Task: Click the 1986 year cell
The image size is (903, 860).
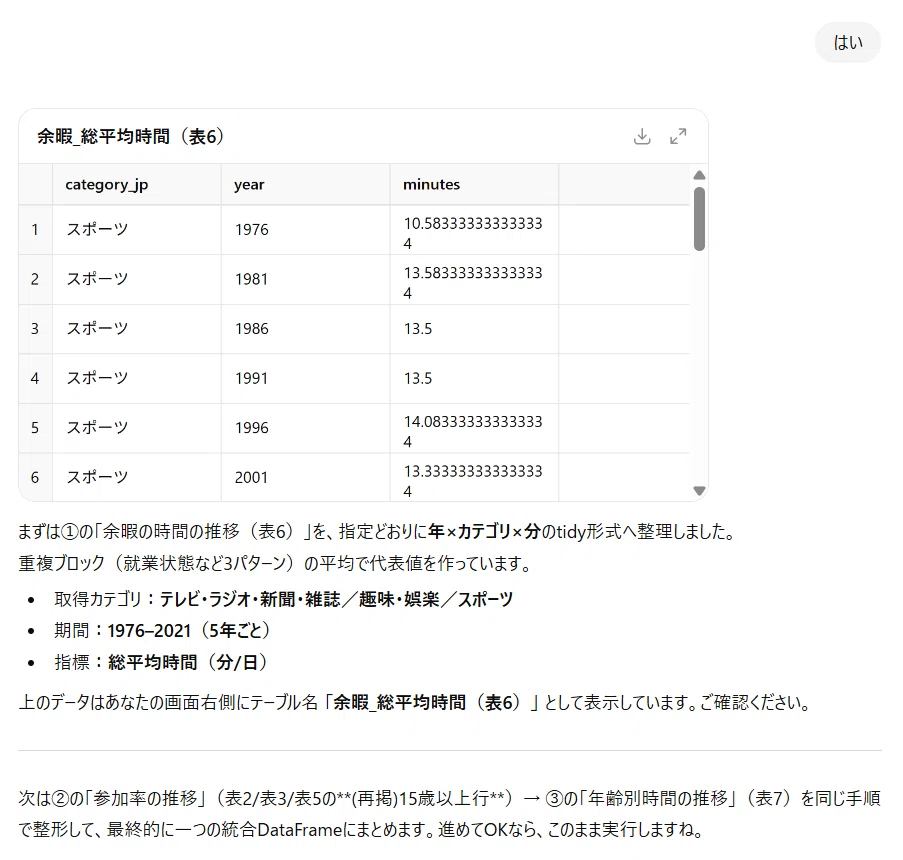Action: coord(305,329)
